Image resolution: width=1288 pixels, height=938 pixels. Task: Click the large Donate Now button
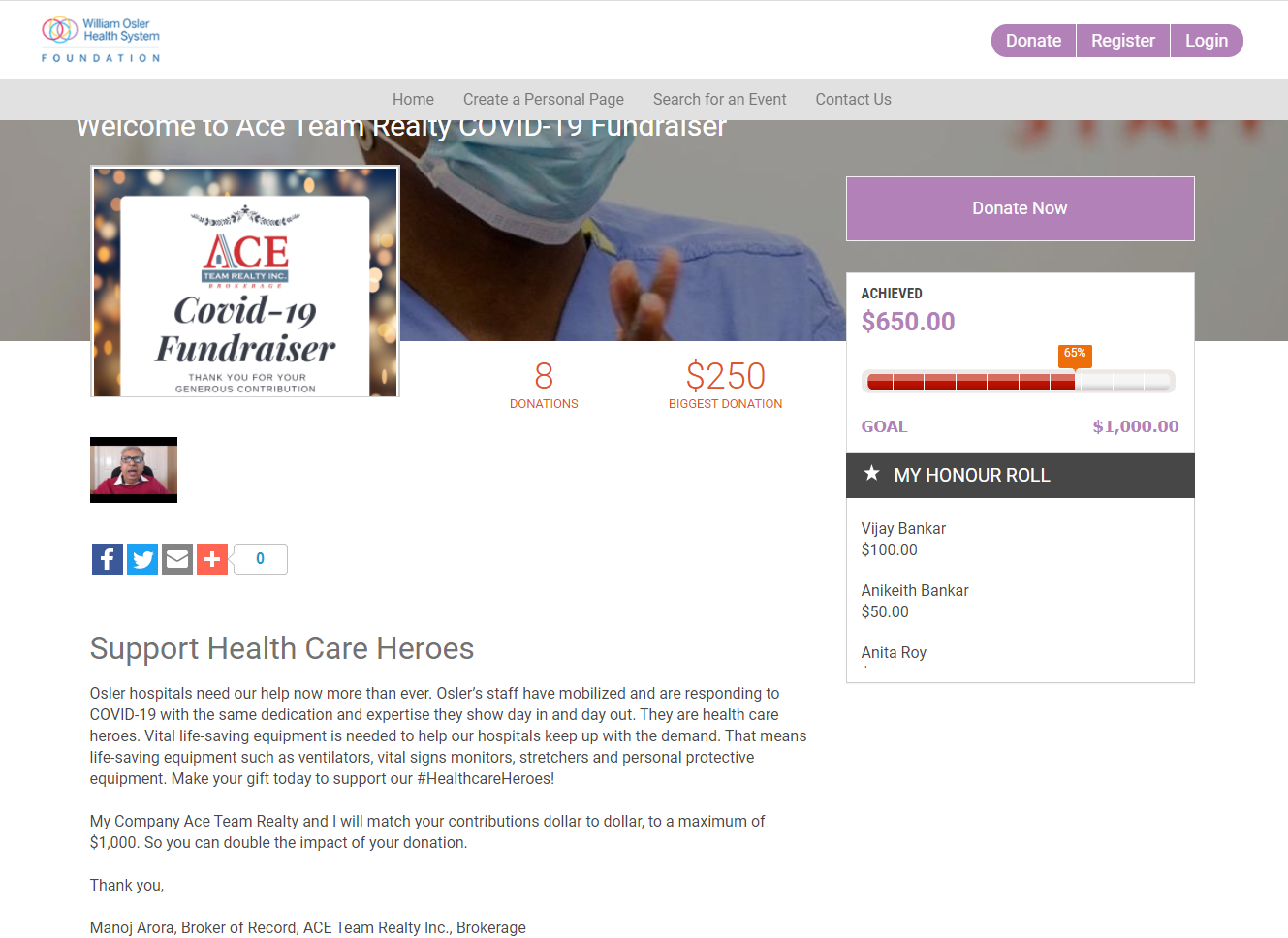(1021, 208)
